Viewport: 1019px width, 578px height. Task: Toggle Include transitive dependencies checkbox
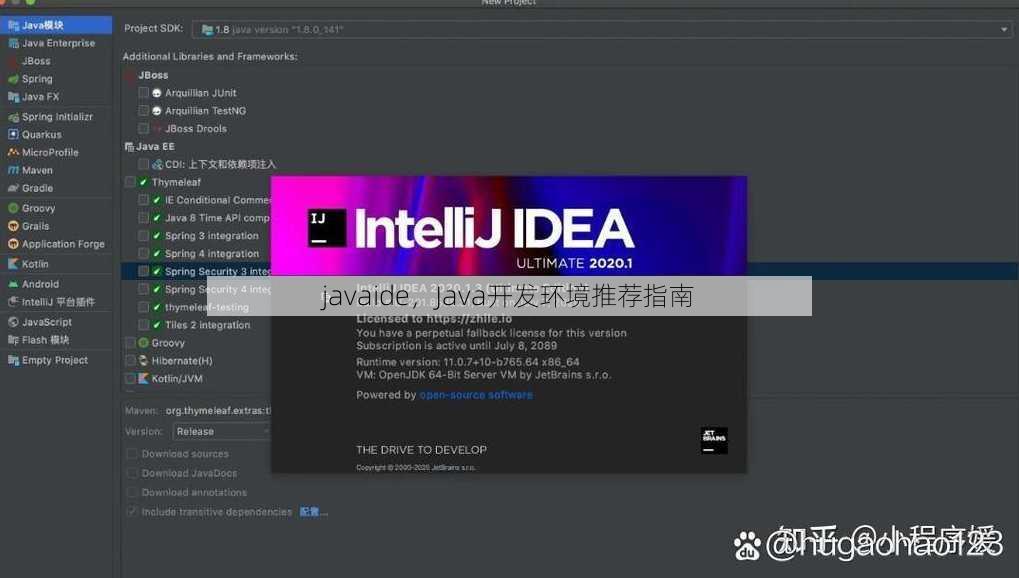(x=132, y=512)
